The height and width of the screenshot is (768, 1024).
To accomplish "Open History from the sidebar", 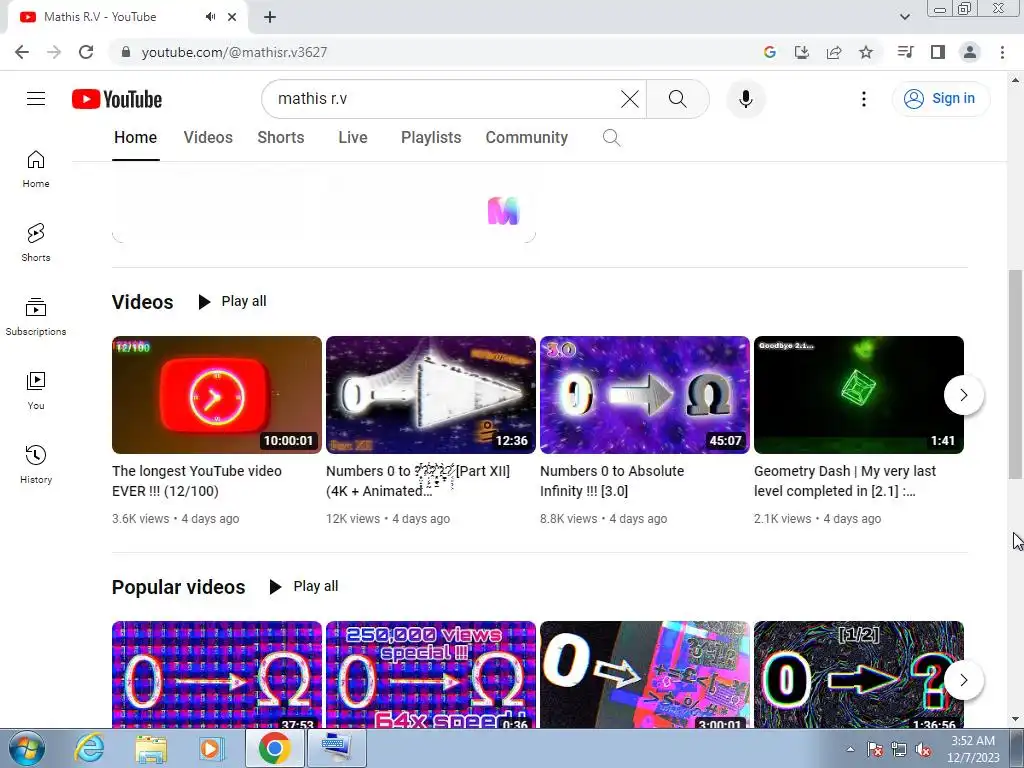I will coord(36,464).
